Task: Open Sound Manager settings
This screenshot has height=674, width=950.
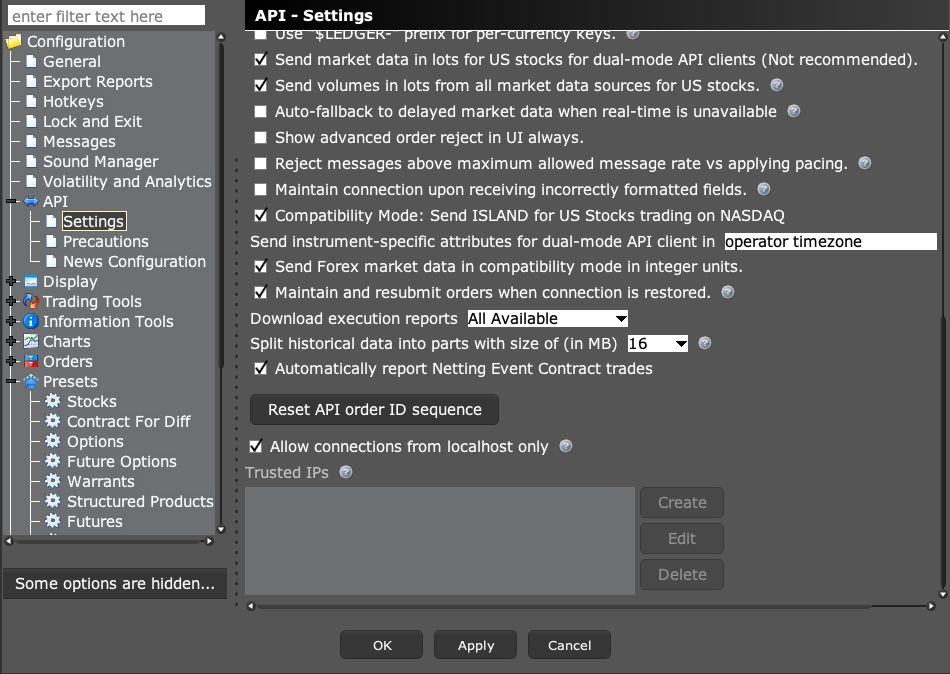Action: [101, 161]
